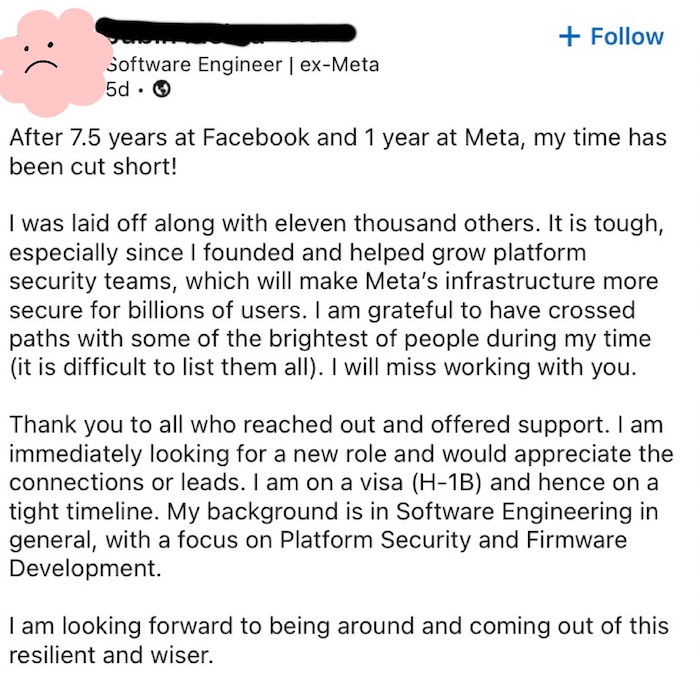Screen dimensions: 700x692
Task: Click the frowning mouth on the avatar
Action: click(x=41, y=66)
